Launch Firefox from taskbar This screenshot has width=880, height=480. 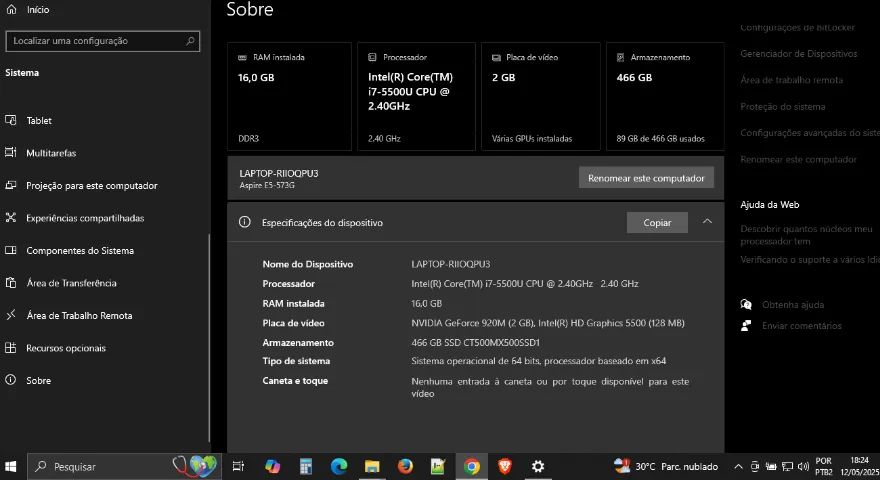405,467
